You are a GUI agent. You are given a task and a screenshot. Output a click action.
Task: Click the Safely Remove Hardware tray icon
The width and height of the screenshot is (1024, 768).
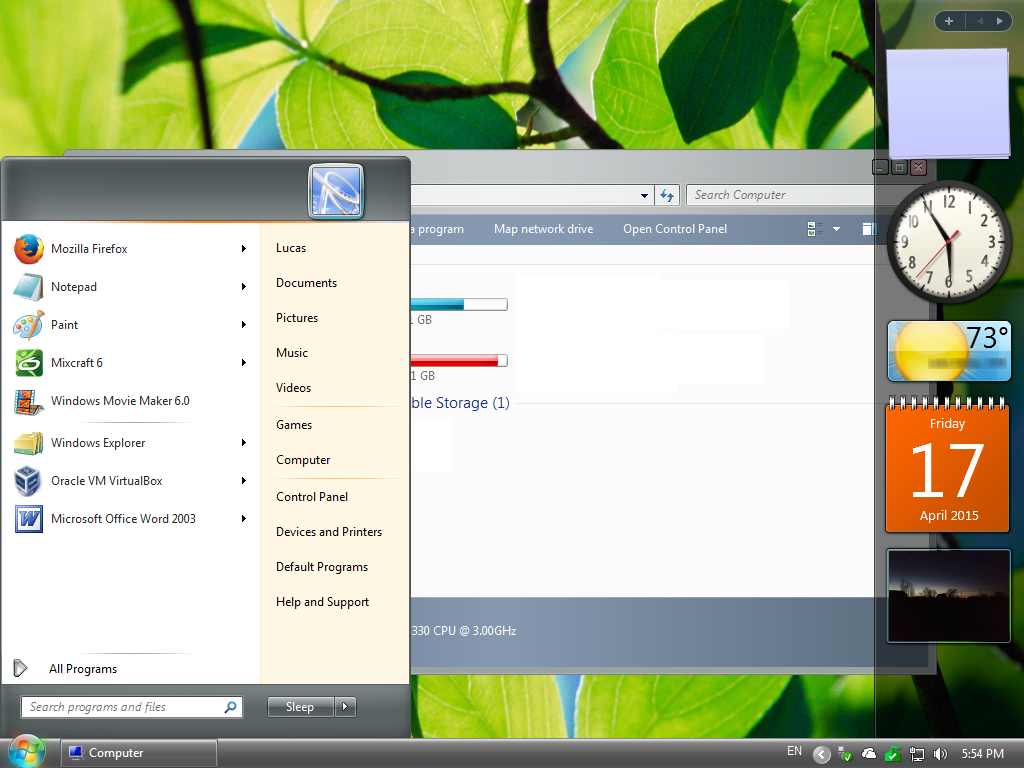pyautogui.click(x=843, y=753)
